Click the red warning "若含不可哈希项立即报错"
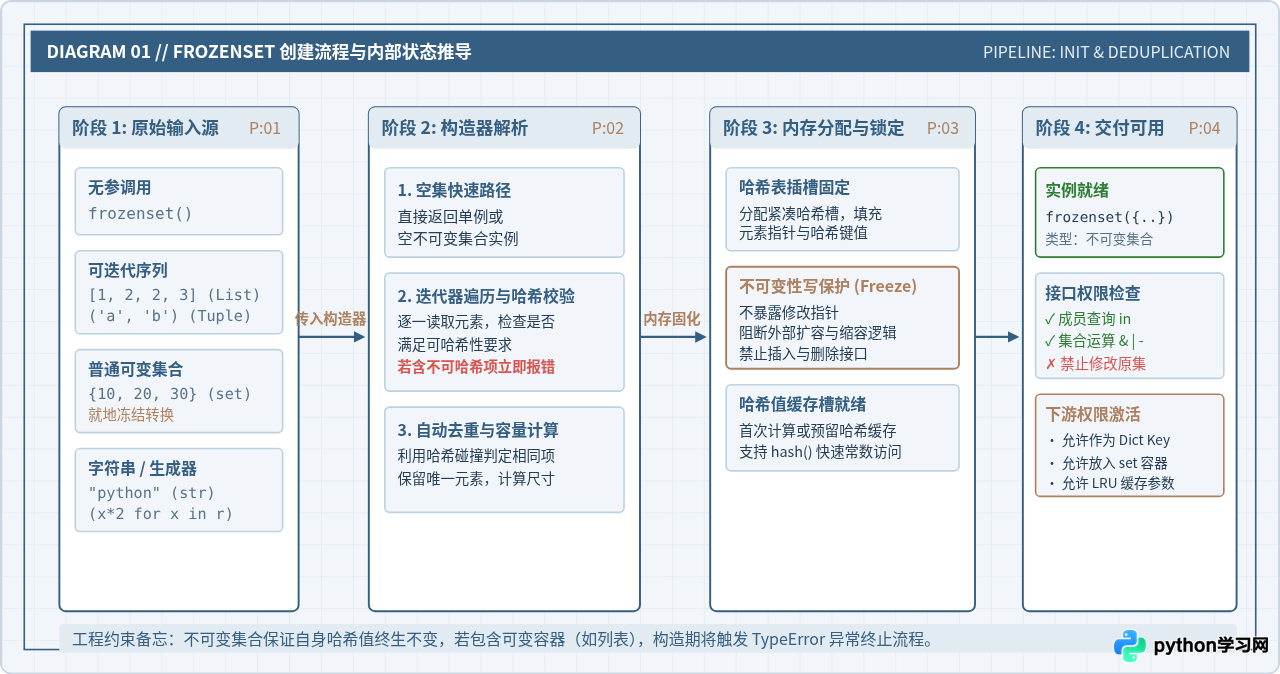 tap(476, 367)
